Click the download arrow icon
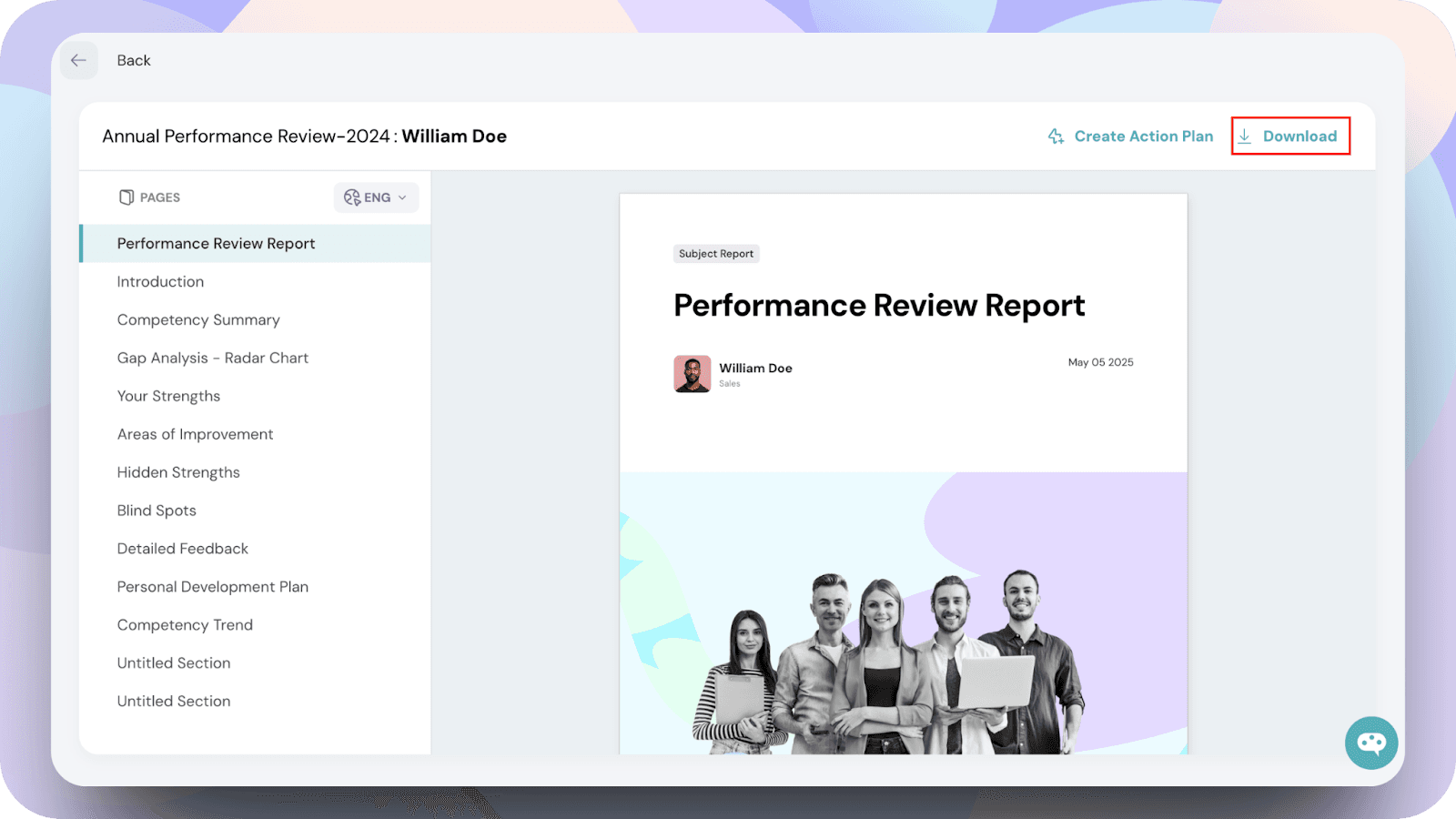1456x819 pixels. pyautogui.click(x=1245, y=136)
